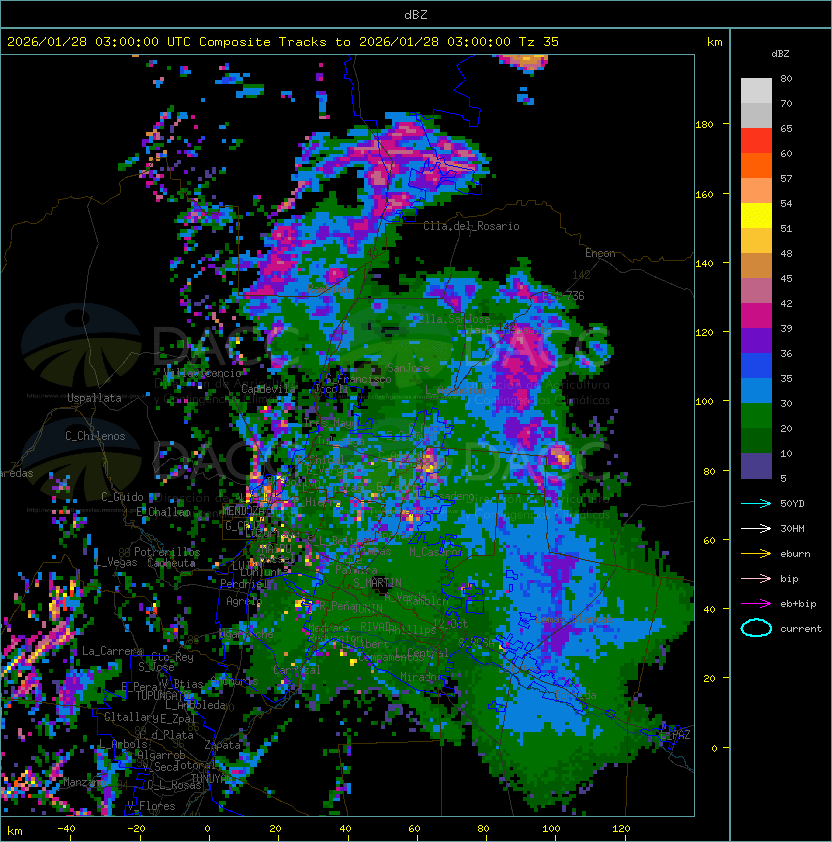The height and width of the screenshot is (842, 832).
Task: Click the 'Clla.del_Rosario' place label
Action: tap(471, 226)
